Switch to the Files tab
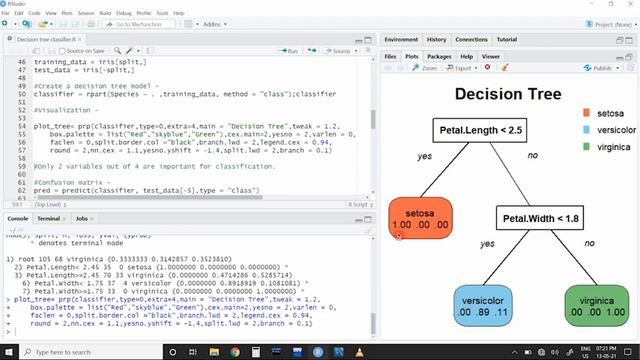The image size is (640, 360). click(x=390, y=57)
